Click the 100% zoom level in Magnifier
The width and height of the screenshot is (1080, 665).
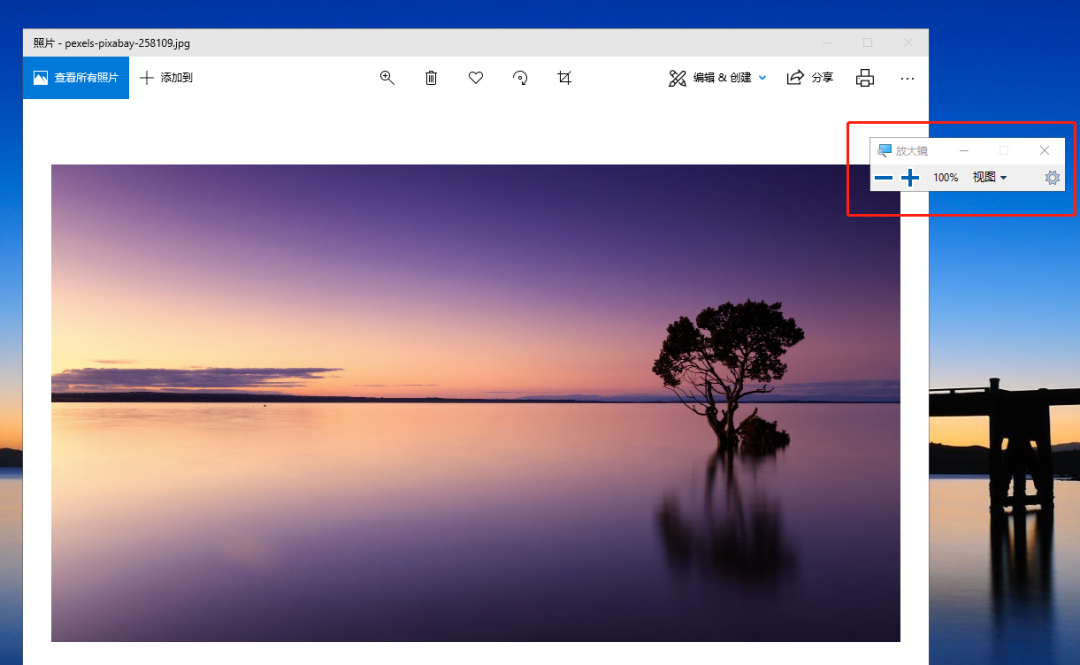point(945,178)
